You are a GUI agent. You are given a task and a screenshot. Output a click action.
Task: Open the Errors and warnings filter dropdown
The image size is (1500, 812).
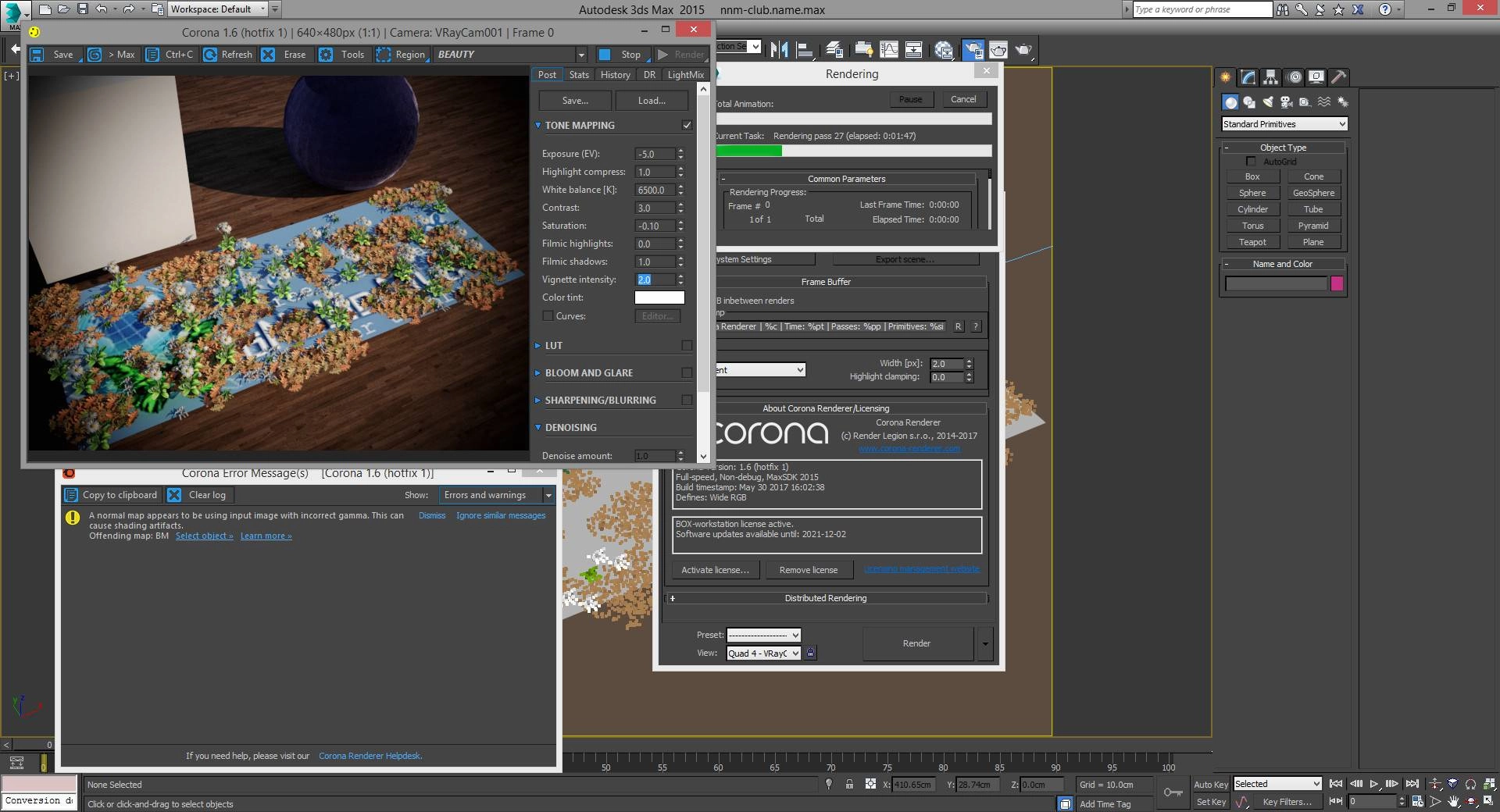(497, 495)
